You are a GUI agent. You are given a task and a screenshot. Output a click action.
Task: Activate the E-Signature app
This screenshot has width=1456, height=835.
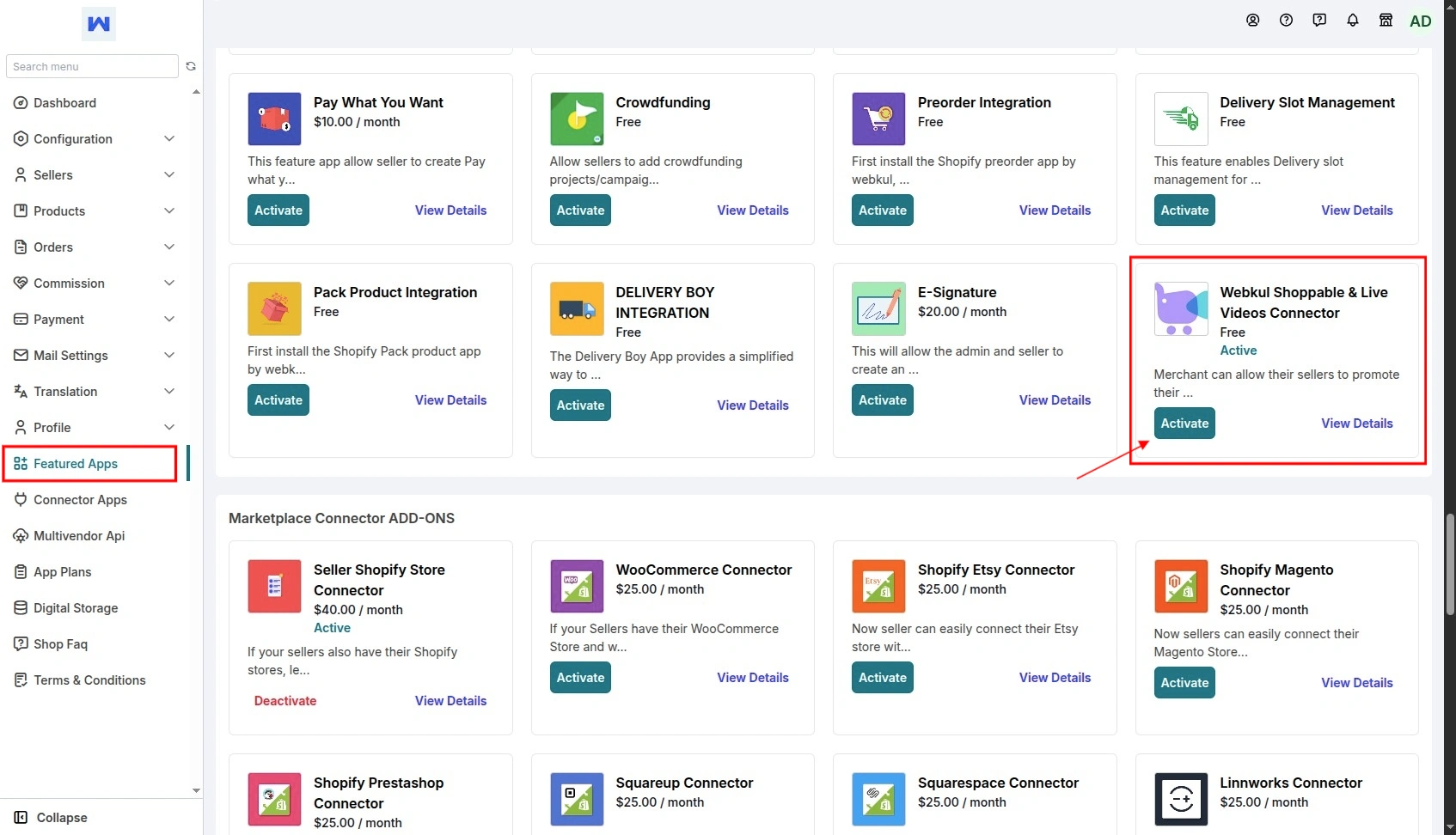[883, 400]
